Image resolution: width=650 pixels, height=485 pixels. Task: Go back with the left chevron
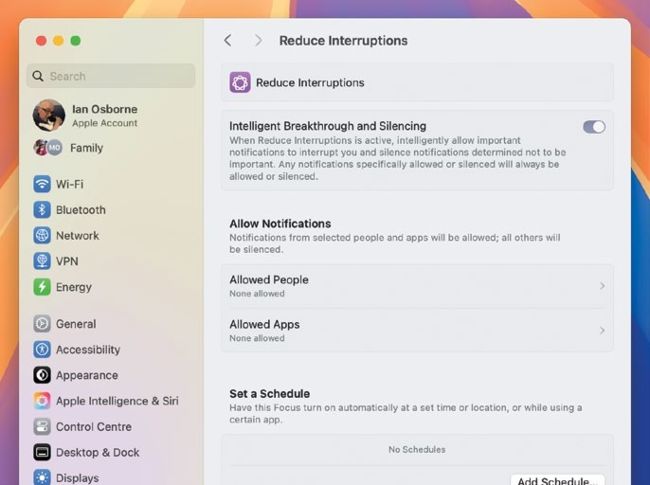click(228, 41)
